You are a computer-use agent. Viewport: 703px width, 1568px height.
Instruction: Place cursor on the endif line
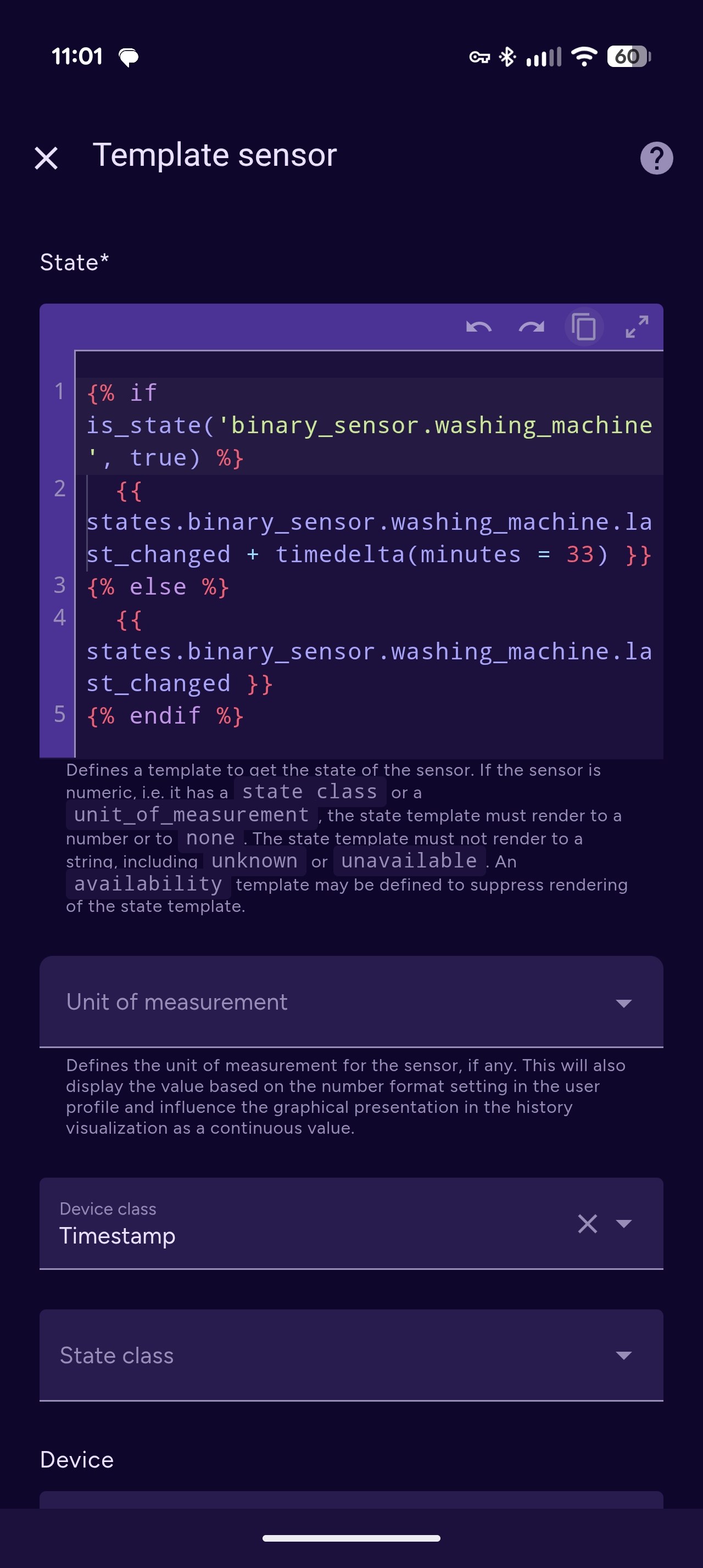click(165, 716)
